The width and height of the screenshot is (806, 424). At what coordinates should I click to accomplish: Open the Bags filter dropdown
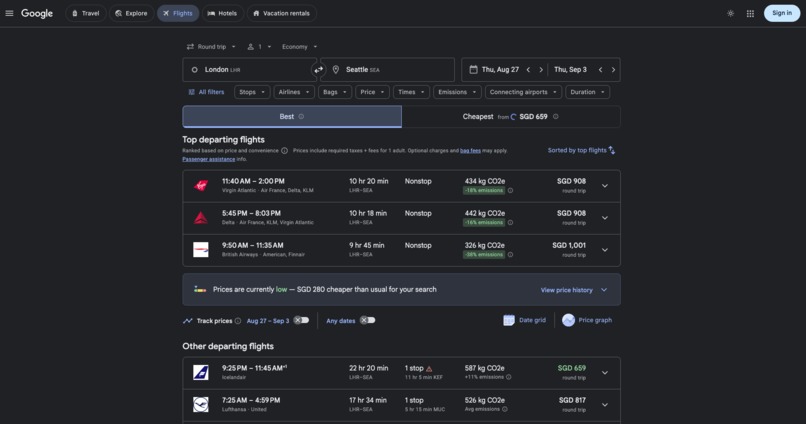click(x=335, y=92)
